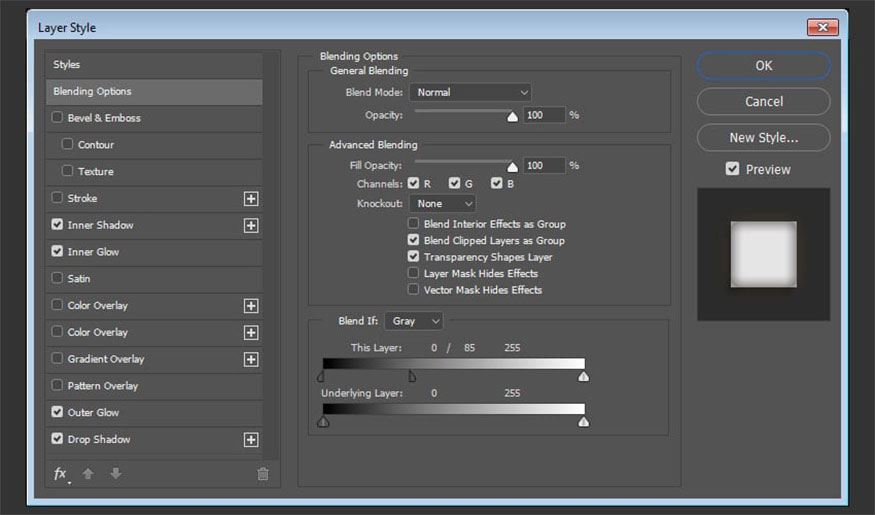Click the Fill Opacity slider handle

point(513,167)
